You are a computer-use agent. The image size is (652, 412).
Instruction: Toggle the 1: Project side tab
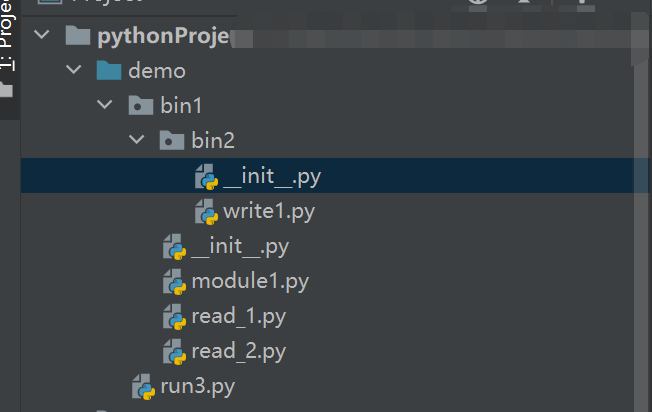coord(8,45)
